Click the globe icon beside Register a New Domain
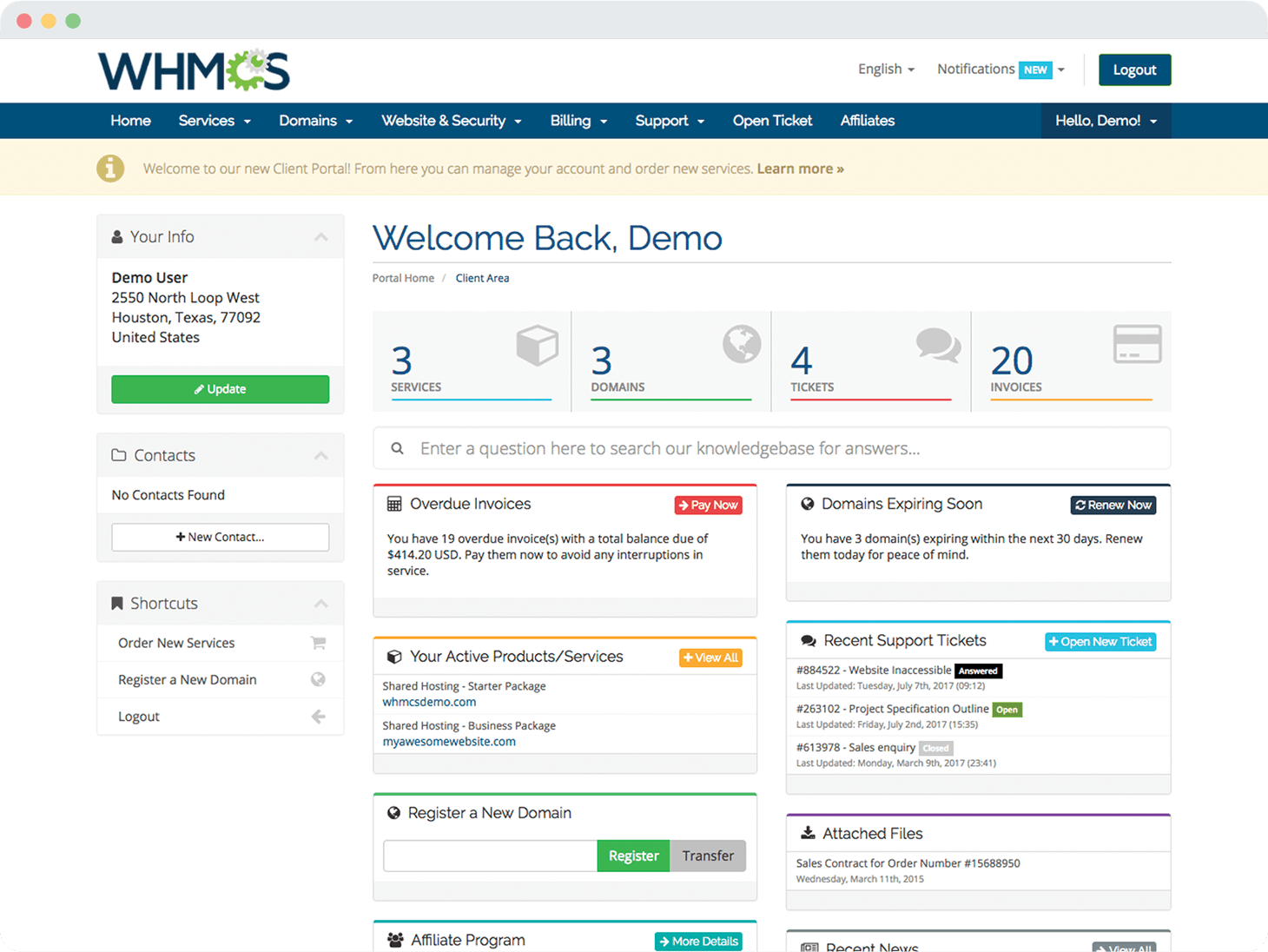Image resolution: width=1268 pixels, height=952 pixels. pyautogui.click(x=319, y=679)
